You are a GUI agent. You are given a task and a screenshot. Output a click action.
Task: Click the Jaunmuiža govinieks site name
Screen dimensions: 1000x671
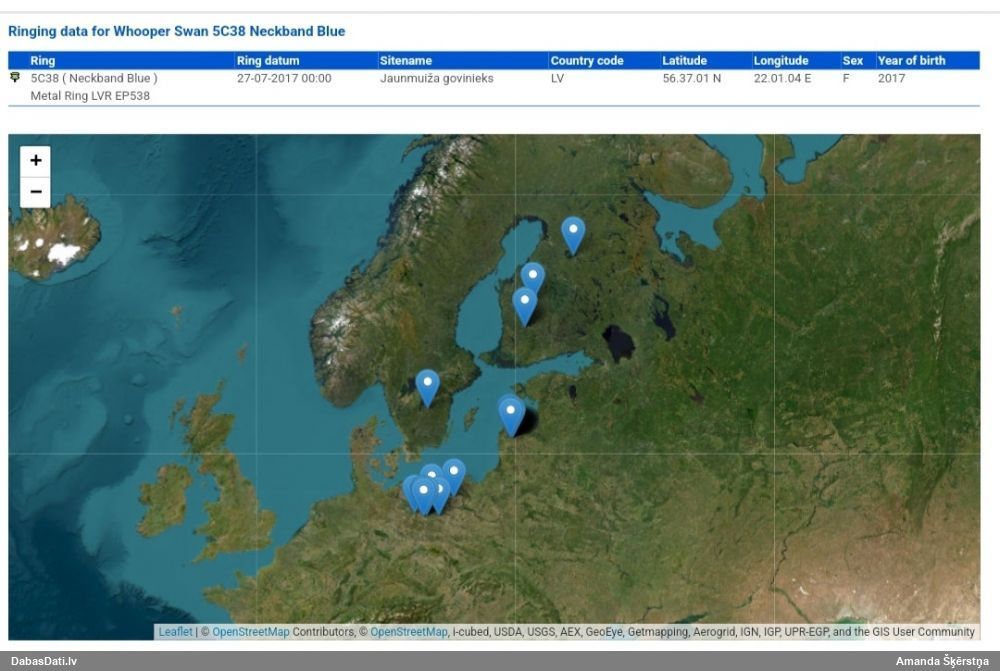(437, 78)
